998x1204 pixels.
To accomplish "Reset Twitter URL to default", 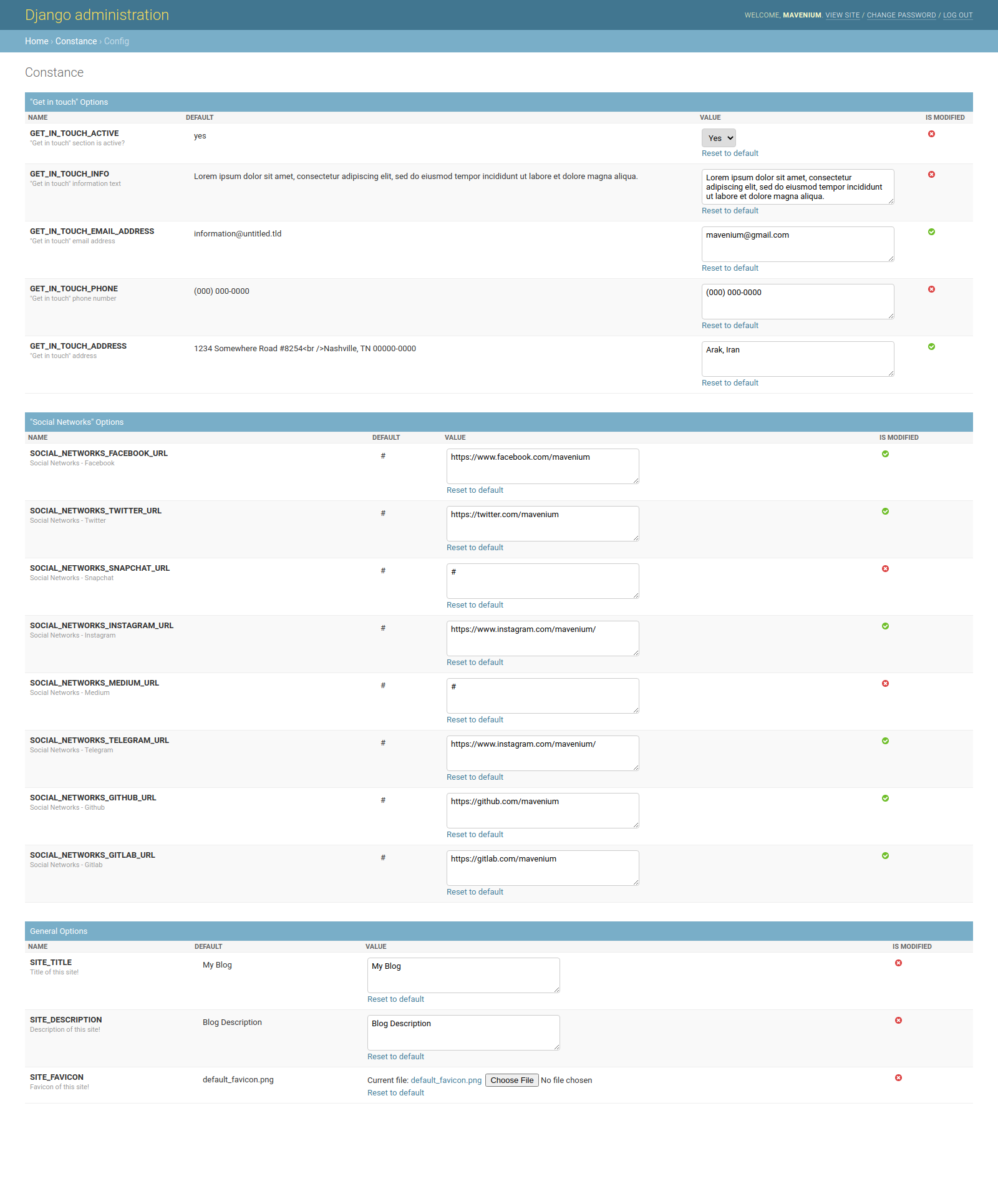I will [475, 548].
